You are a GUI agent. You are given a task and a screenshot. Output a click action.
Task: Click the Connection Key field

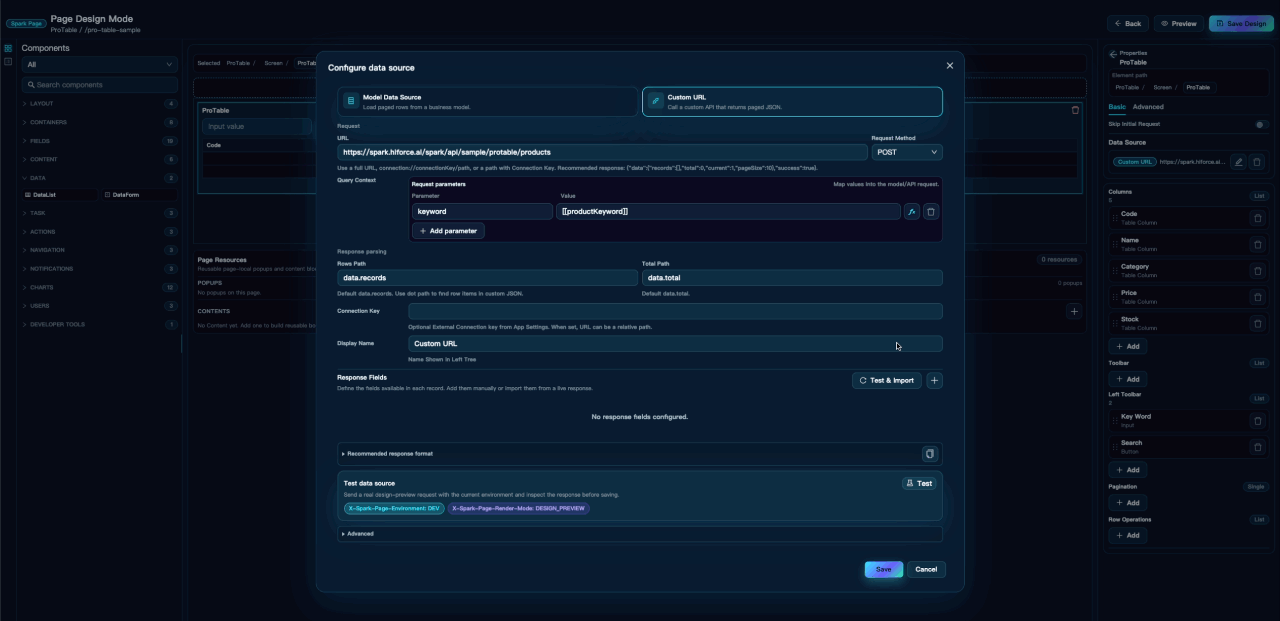pos(675,311)
